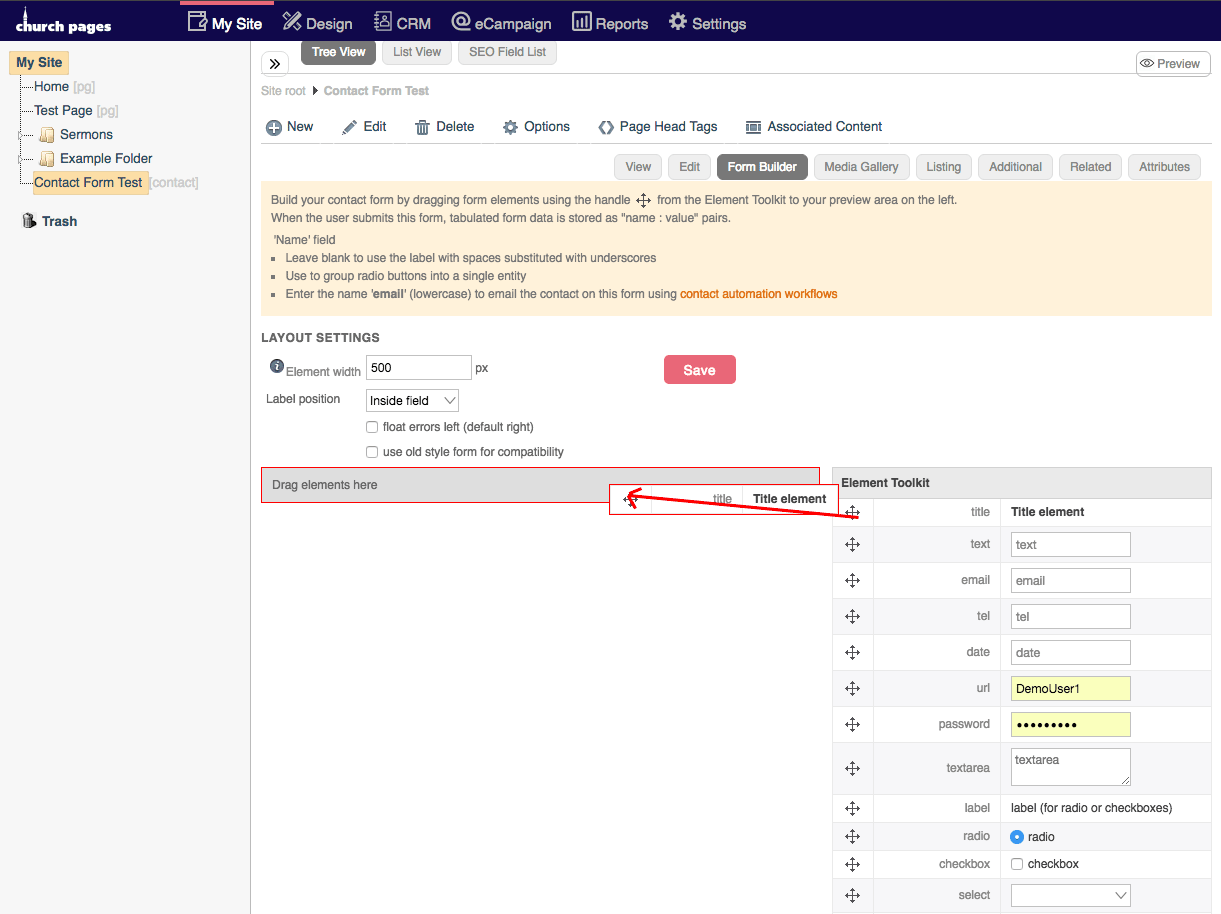The height and width of the screenshot is (914, 1221).
Task: Click the Delete trash can icon
Action: point(422,127)
